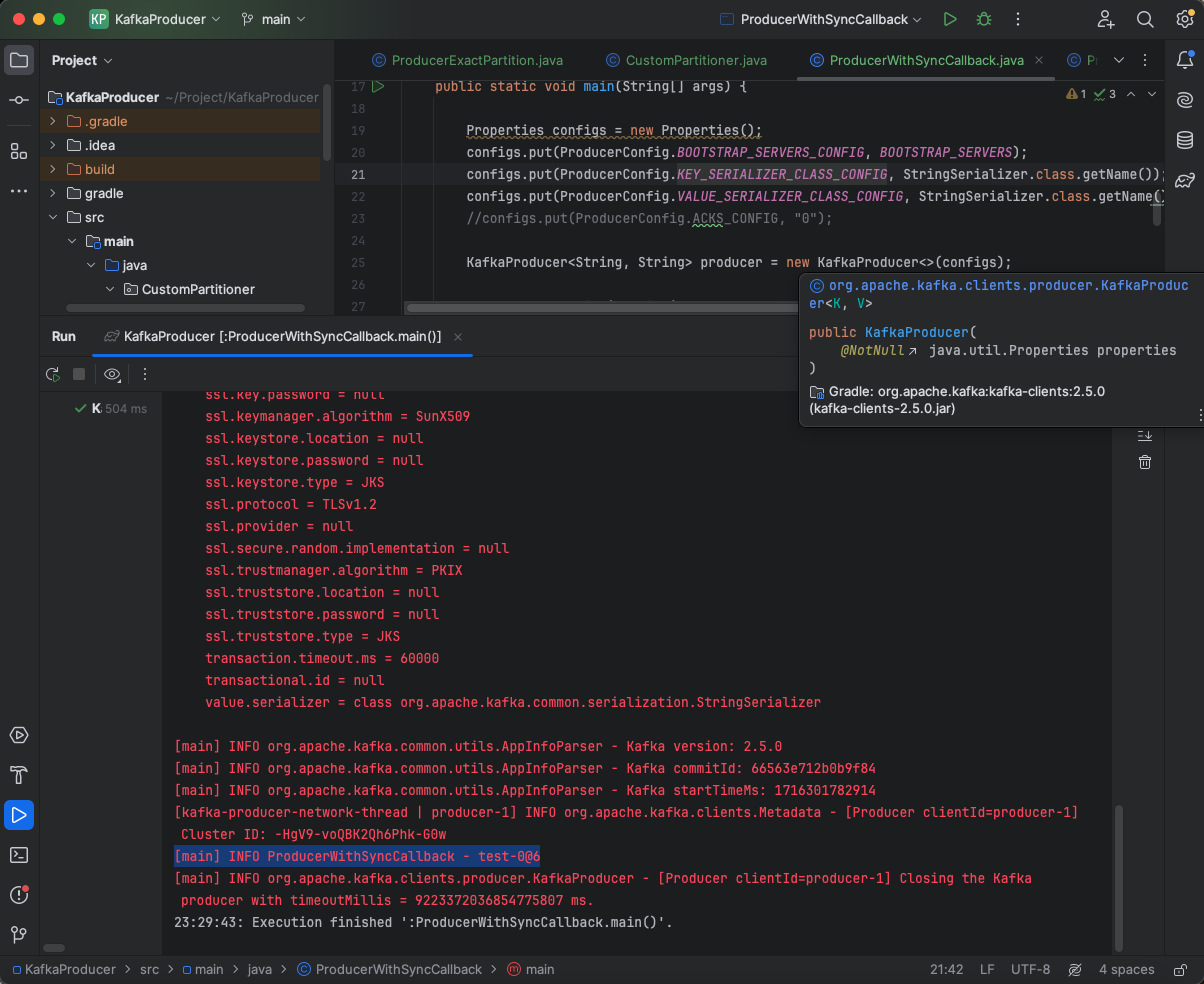The image size is (1204, 984).
Task: Go to previous highlighted error arrow
Action: [1131, 94]
